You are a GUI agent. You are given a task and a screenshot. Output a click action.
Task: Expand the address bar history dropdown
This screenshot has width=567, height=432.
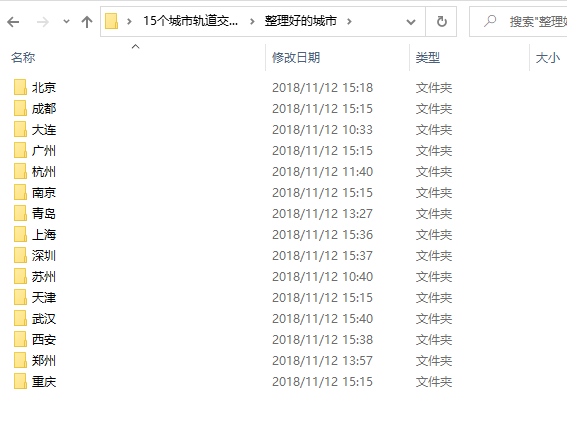411,22
